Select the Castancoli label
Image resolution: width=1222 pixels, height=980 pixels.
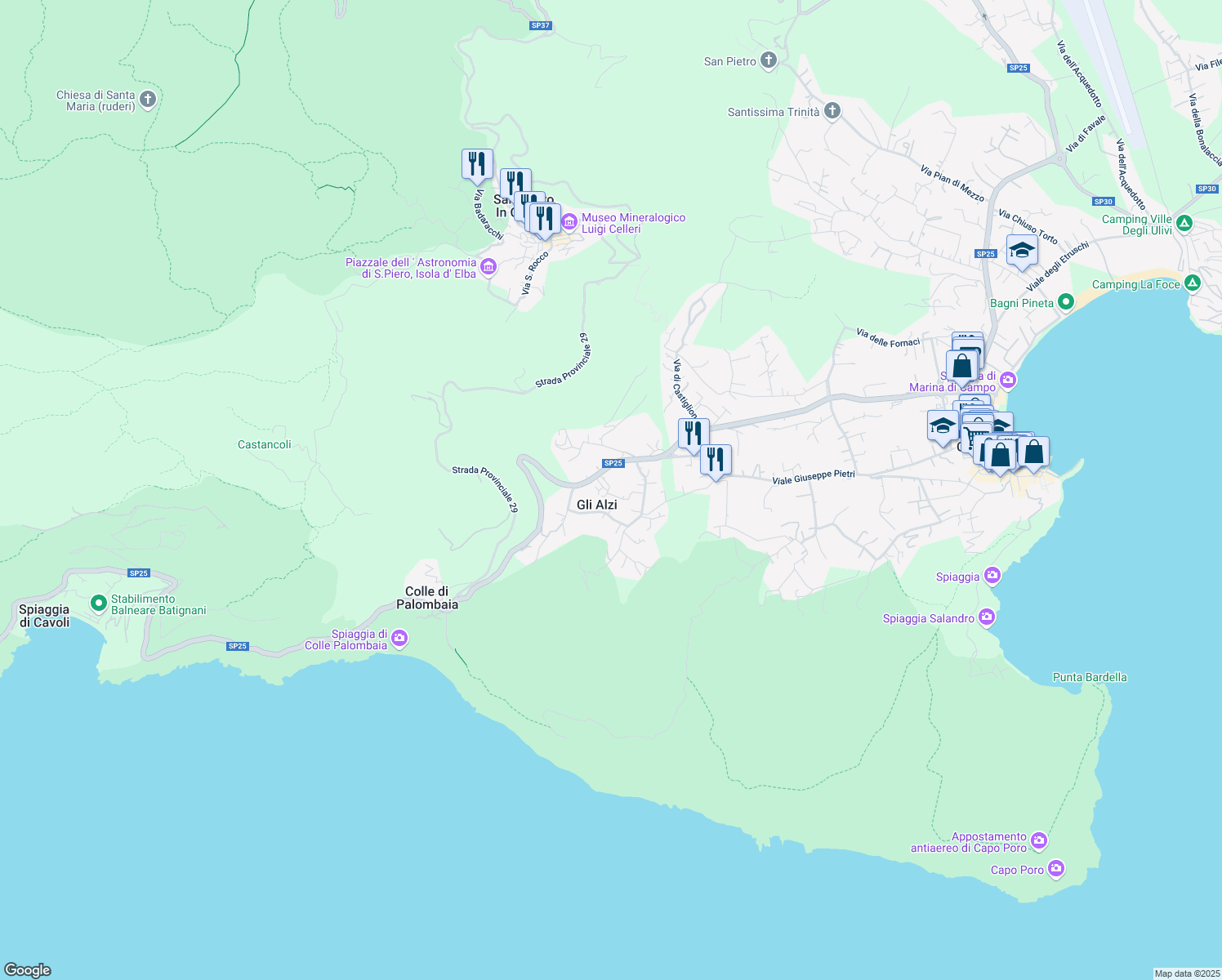[265, 444]
